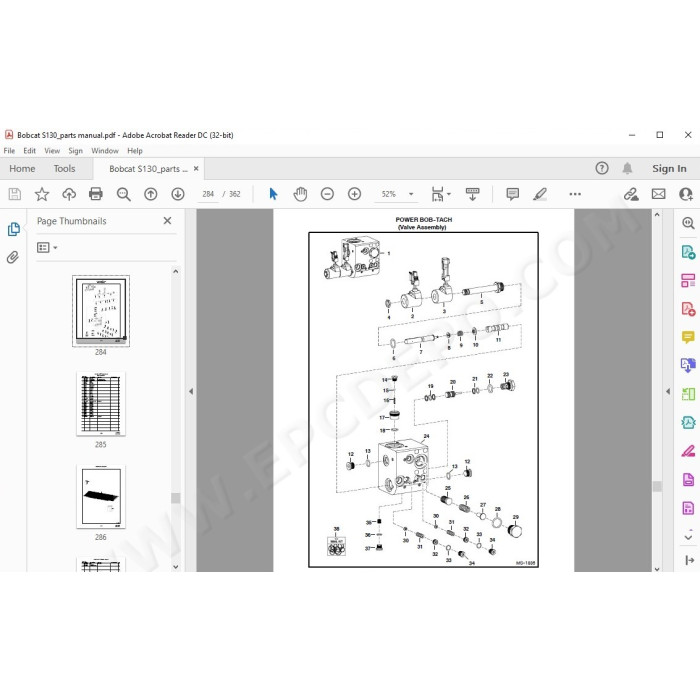
Task: Zoom in with the plus icon
Action: tap(354, 194)
